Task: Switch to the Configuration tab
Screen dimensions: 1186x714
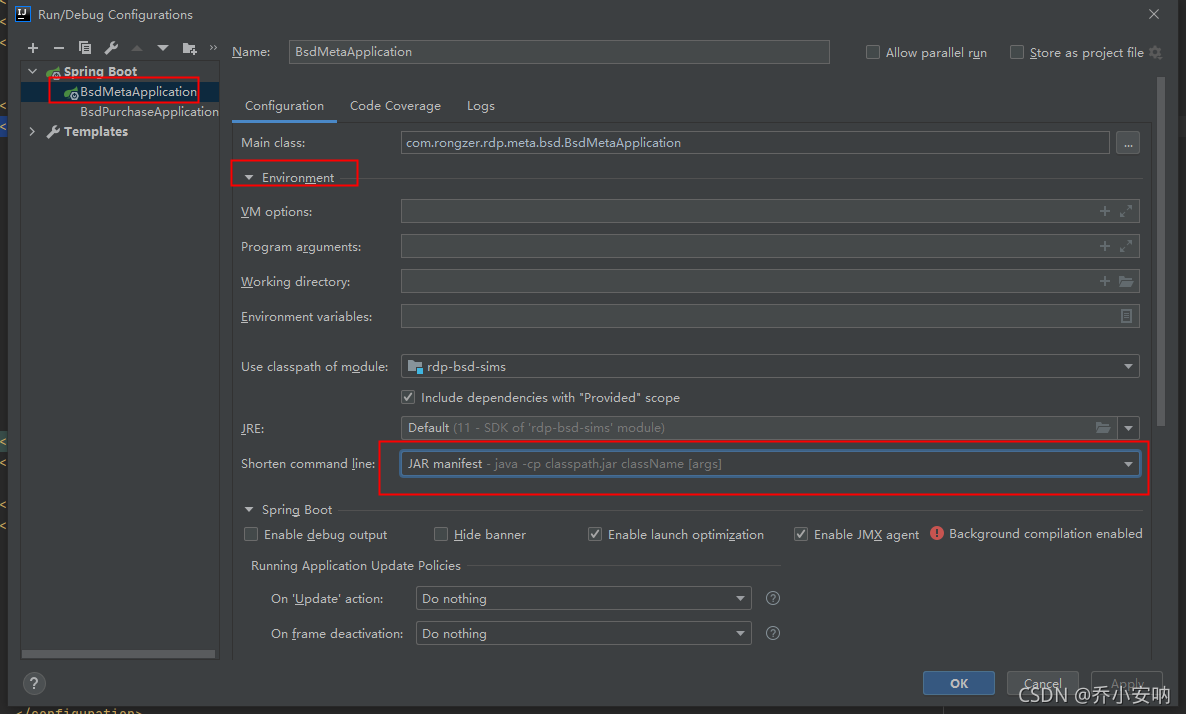Action: click(284, 106)
